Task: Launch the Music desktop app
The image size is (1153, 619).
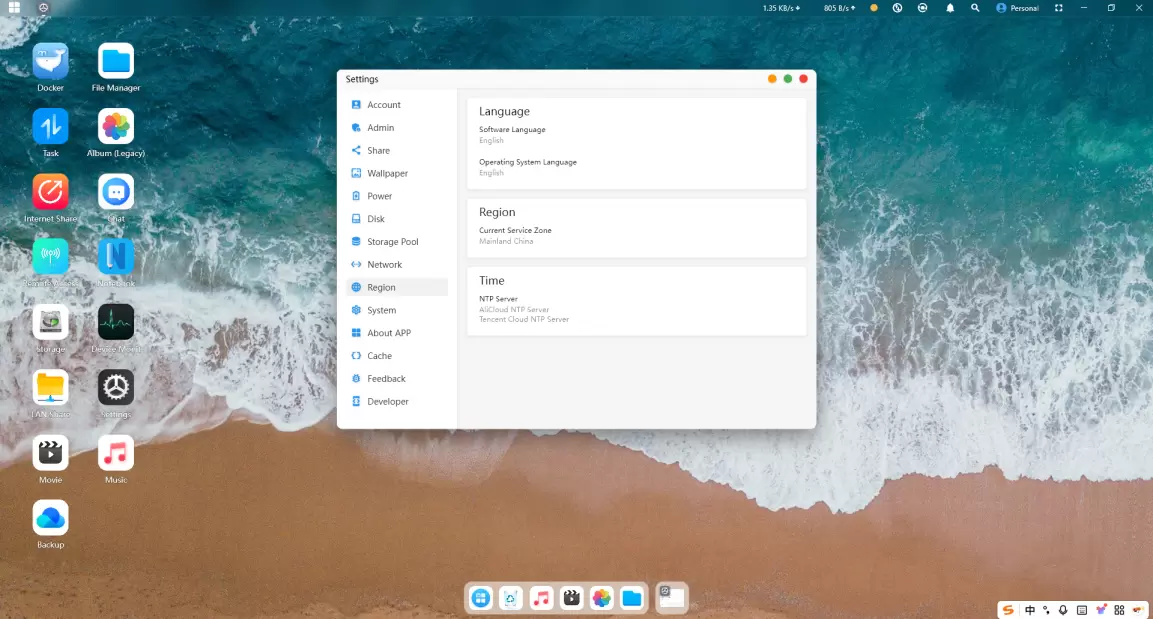Action: point(116,453)
